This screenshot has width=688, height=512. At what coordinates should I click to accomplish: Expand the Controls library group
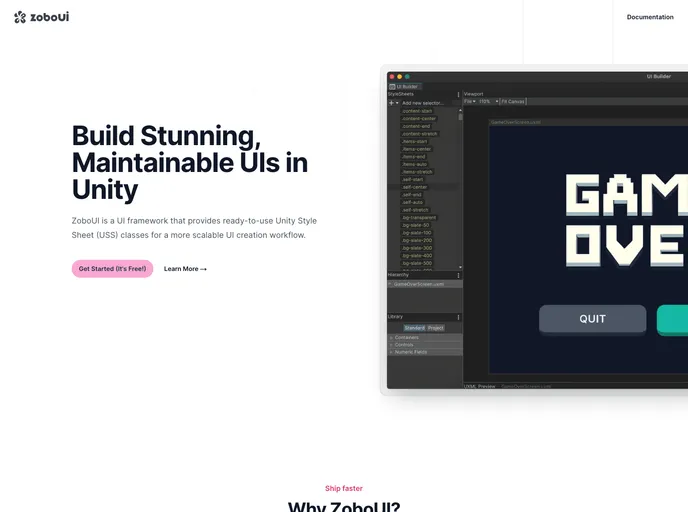(x=404, y=344)
